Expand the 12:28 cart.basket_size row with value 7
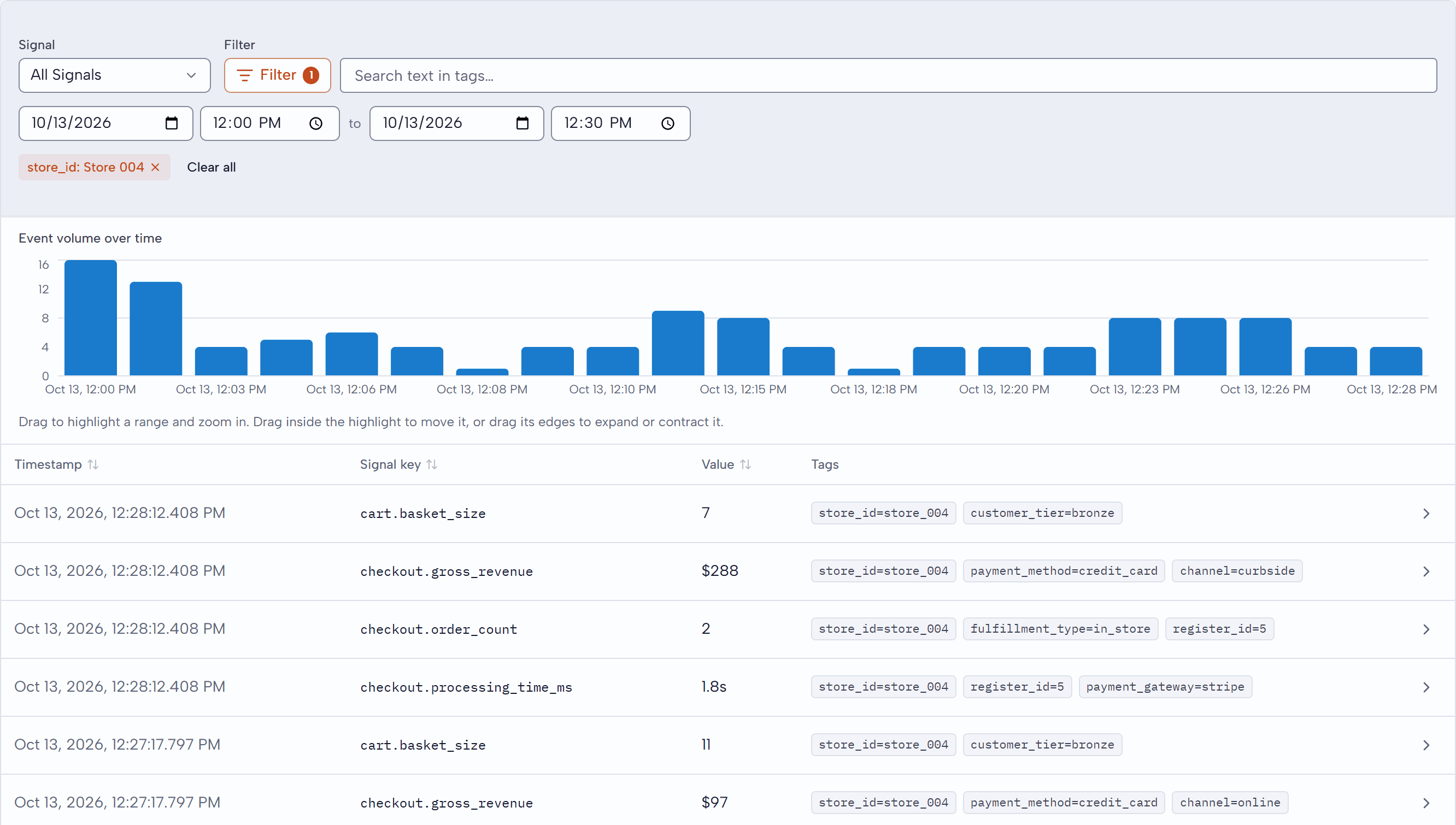This screenshot has height=825, width=1456. point(1426,514)
